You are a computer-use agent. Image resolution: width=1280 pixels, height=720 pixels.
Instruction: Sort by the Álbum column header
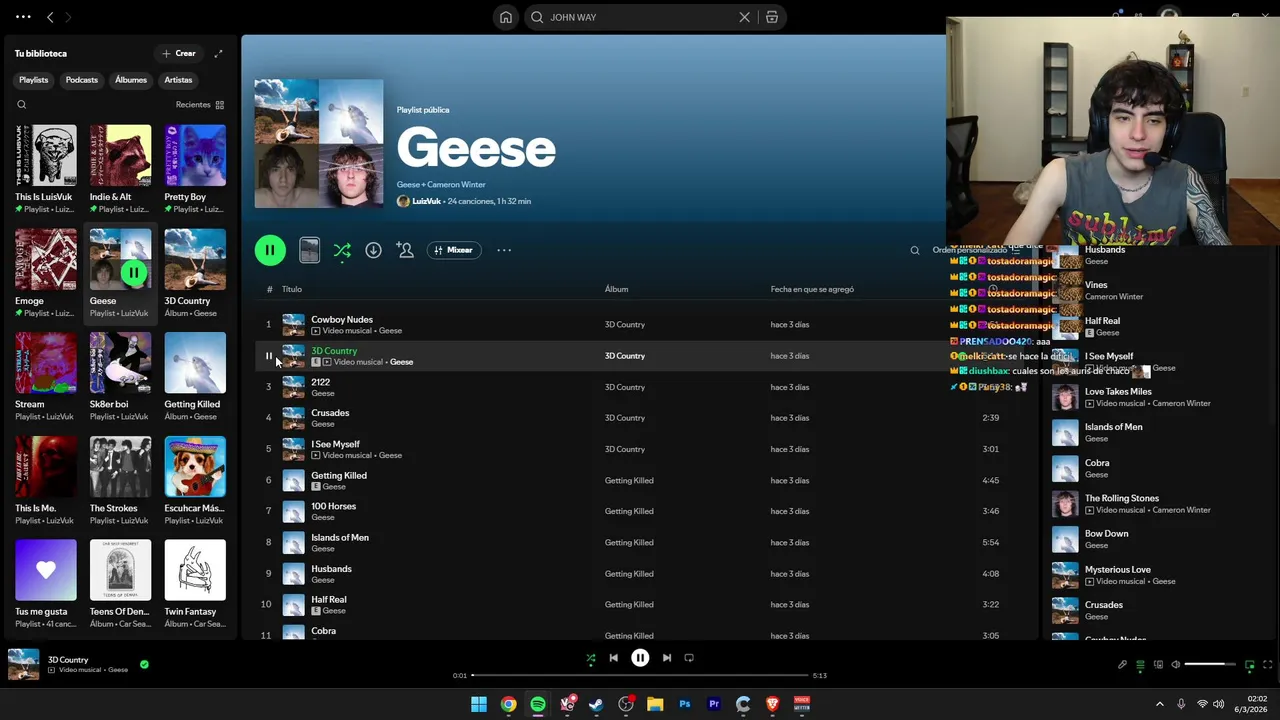pos(616,289)
